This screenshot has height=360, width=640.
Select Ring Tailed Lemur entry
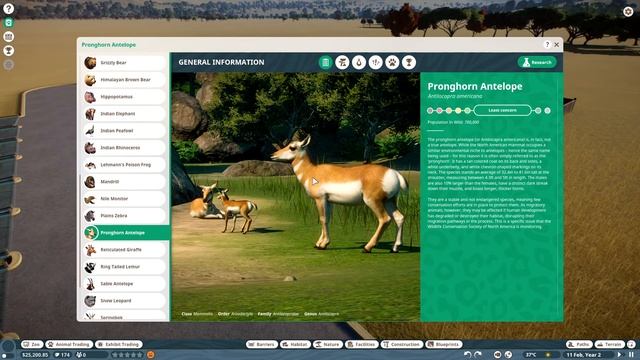(124, 267)
